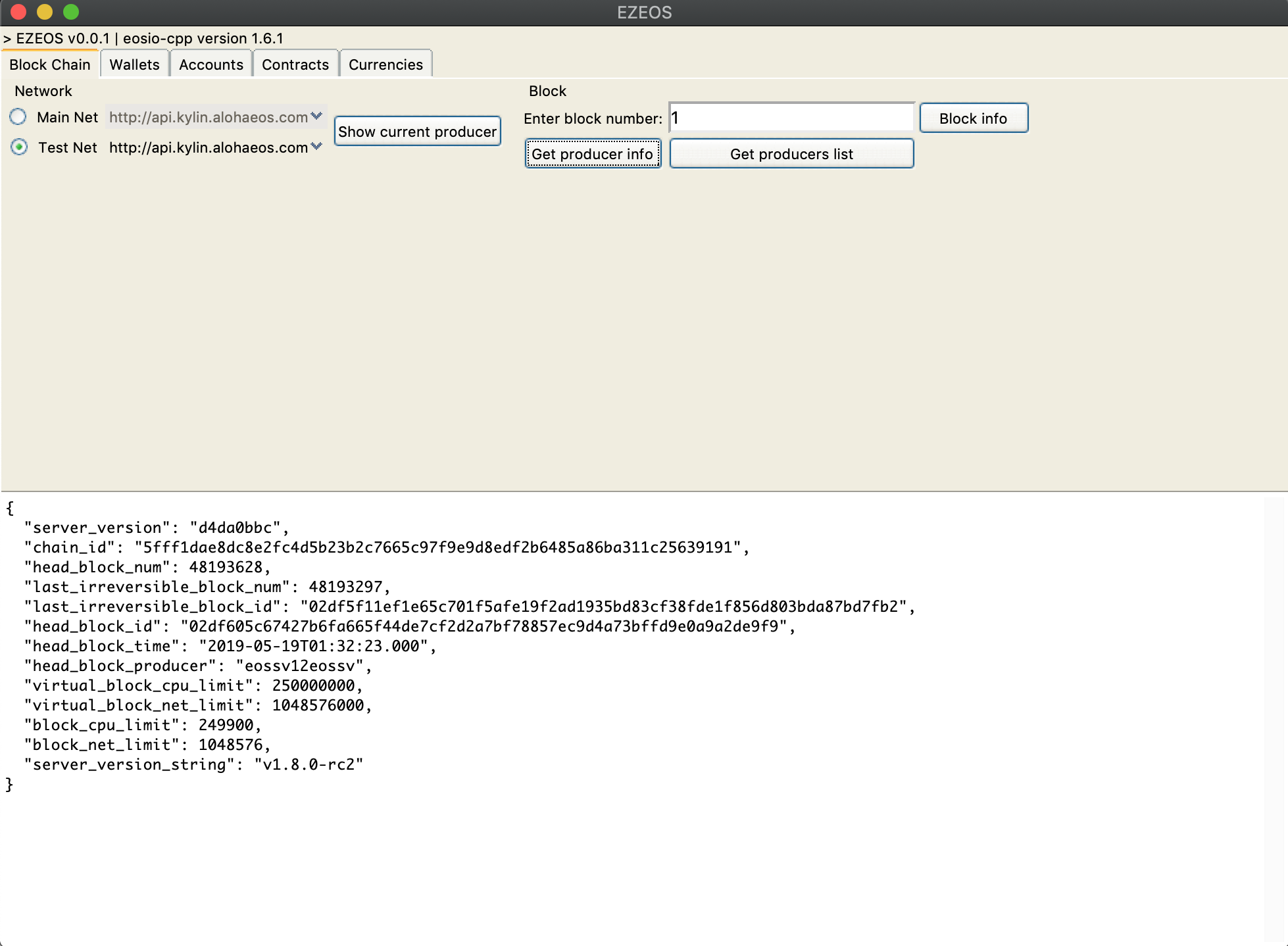Click the green maximize window button
Image resolution: width=1288 pixels, height=946 pixels.
71,12
